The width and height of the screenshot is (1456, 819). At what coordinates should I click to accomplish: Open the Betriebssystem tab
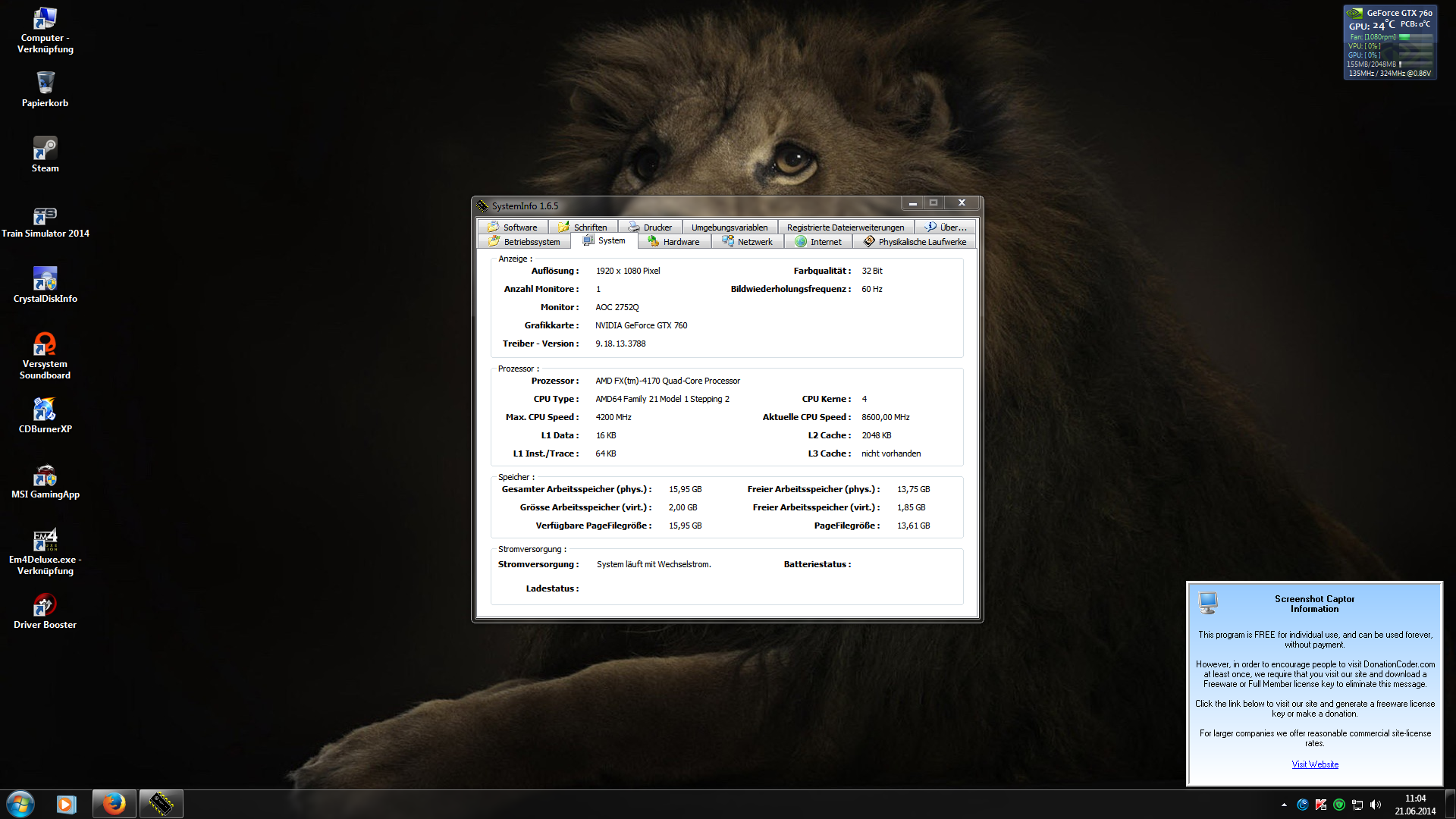(524, 242)
